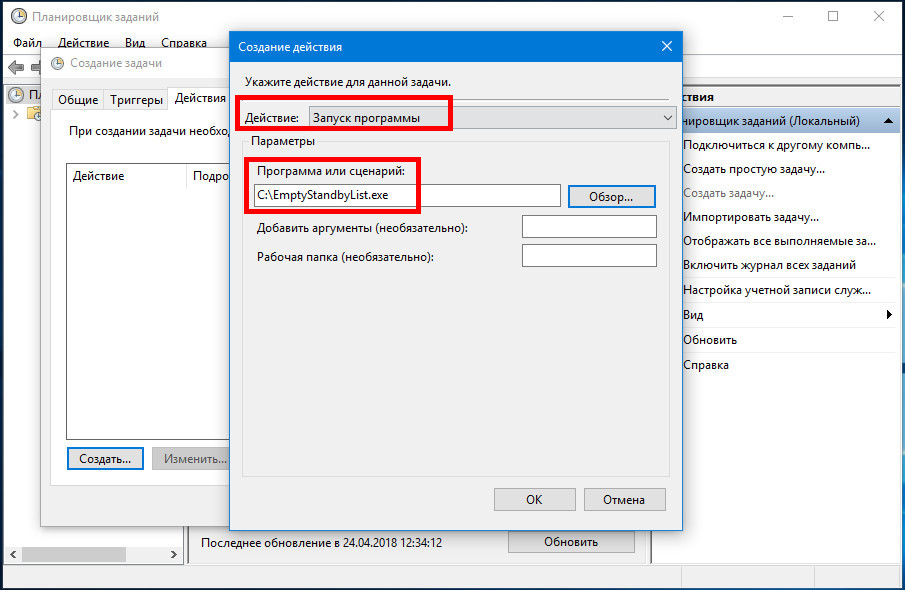
Task: Click Импортировать задачу... action
Action: [x=751, y=217]
